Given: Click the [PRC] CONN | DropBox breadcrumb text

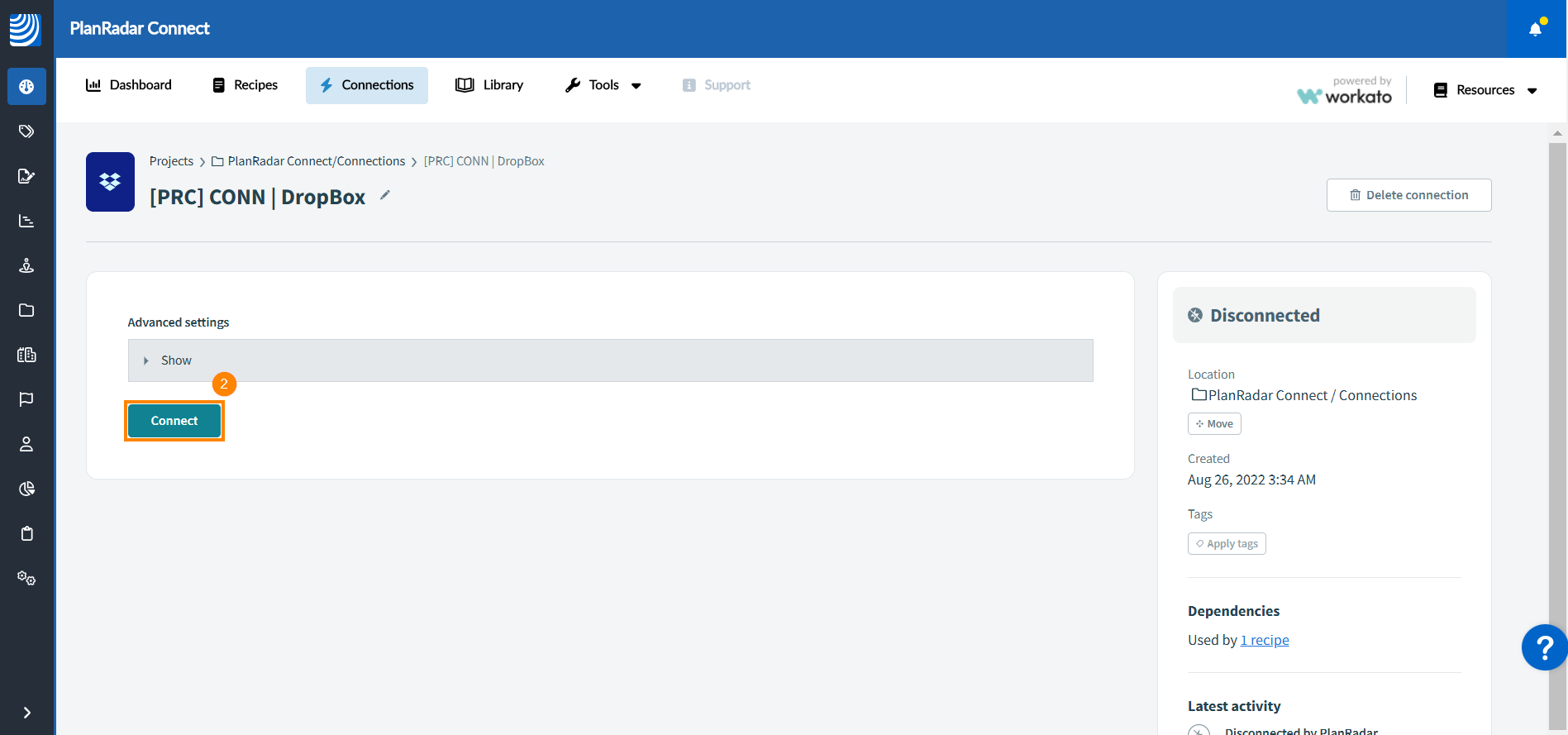Looking at the screenshot, I should point(484,161).
